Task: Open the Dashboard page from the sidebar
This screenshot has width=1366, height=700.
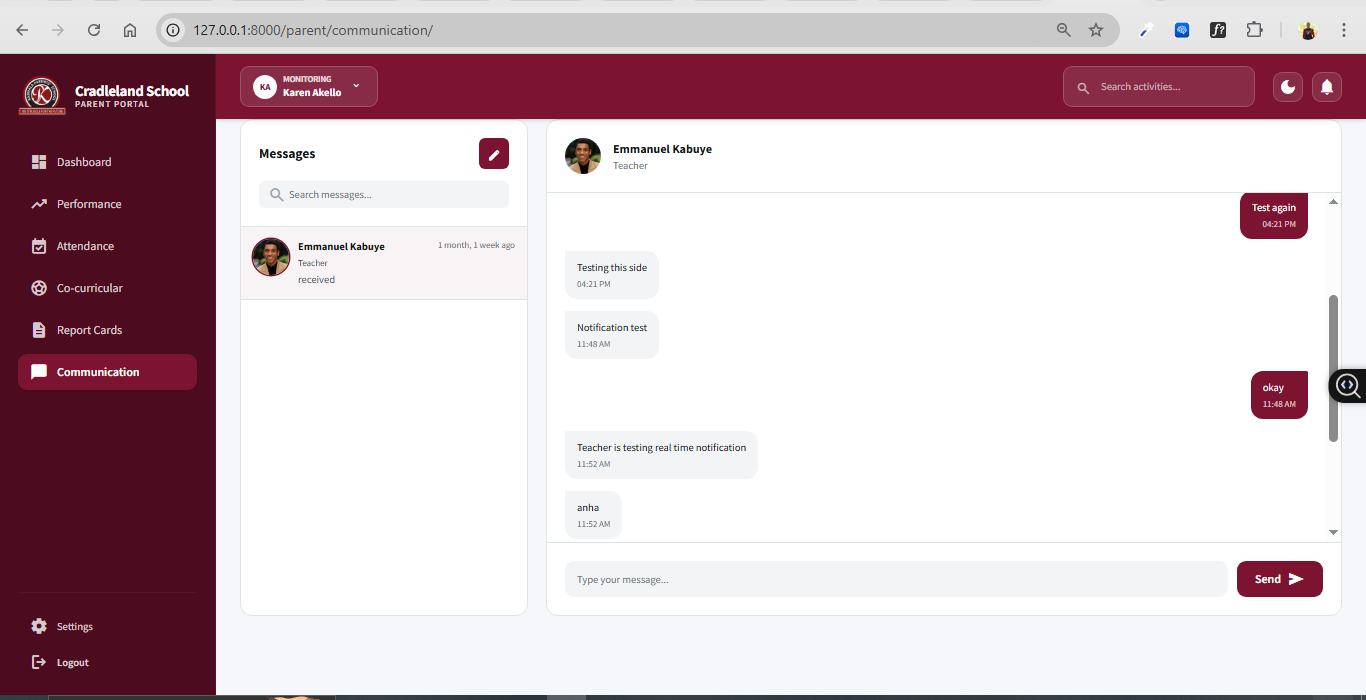Action: 84,162
